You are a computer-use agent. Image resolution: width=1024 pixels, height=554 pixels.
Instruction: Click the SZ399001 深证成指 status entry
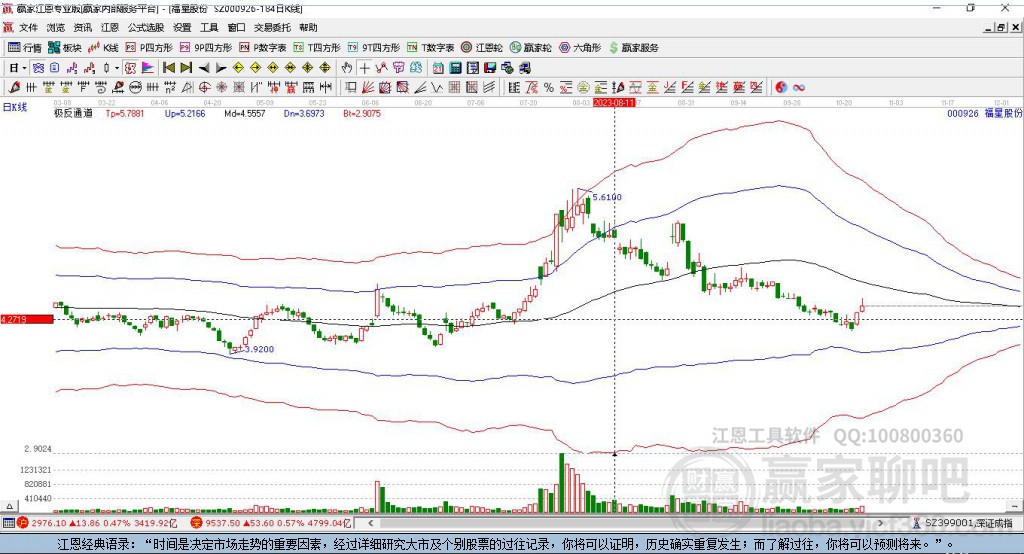point(964,523)
